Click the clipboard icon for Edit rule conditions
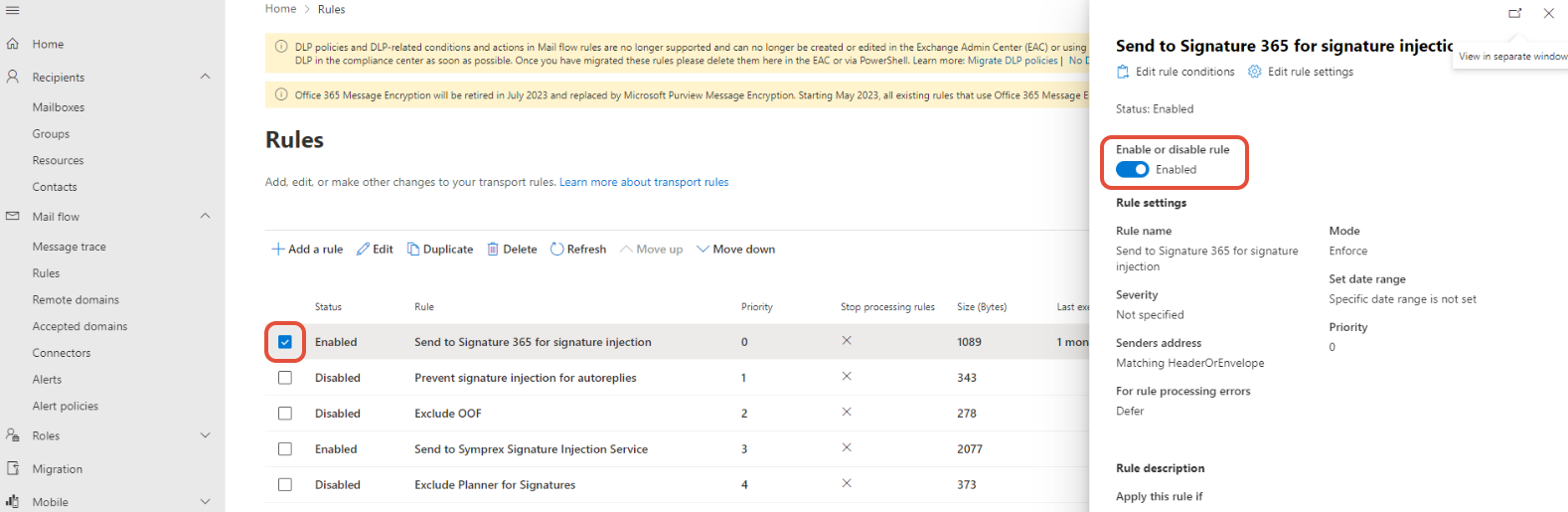 click(x=1123, y=72)
